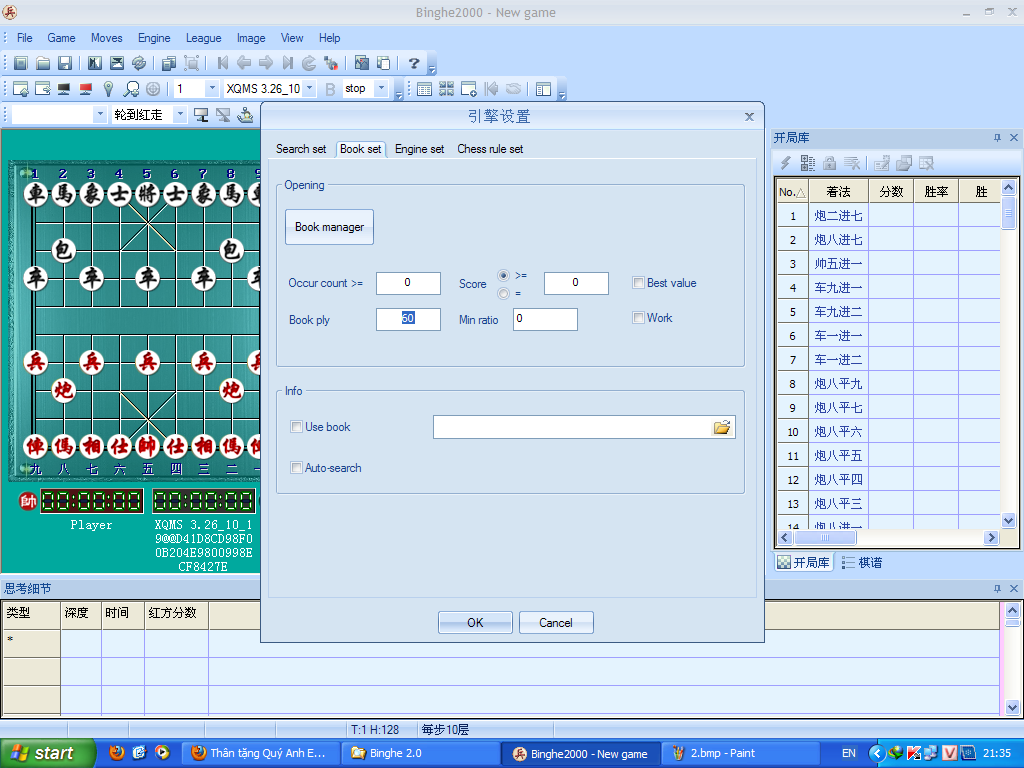Expand the stop mode dropdown
Screen dimensions: 1024x768
click(382, 89)
